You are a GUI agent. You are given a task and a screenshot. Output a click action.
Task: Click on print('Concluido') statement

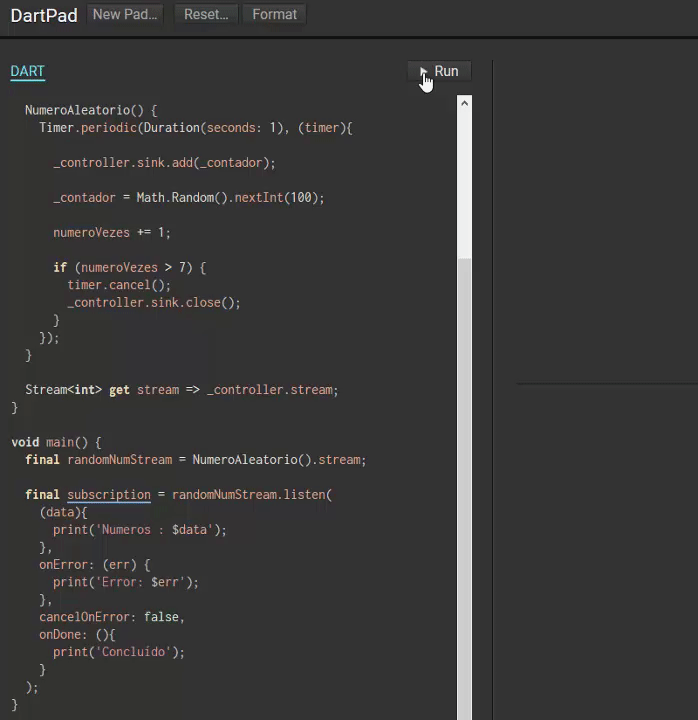point(119,652)
